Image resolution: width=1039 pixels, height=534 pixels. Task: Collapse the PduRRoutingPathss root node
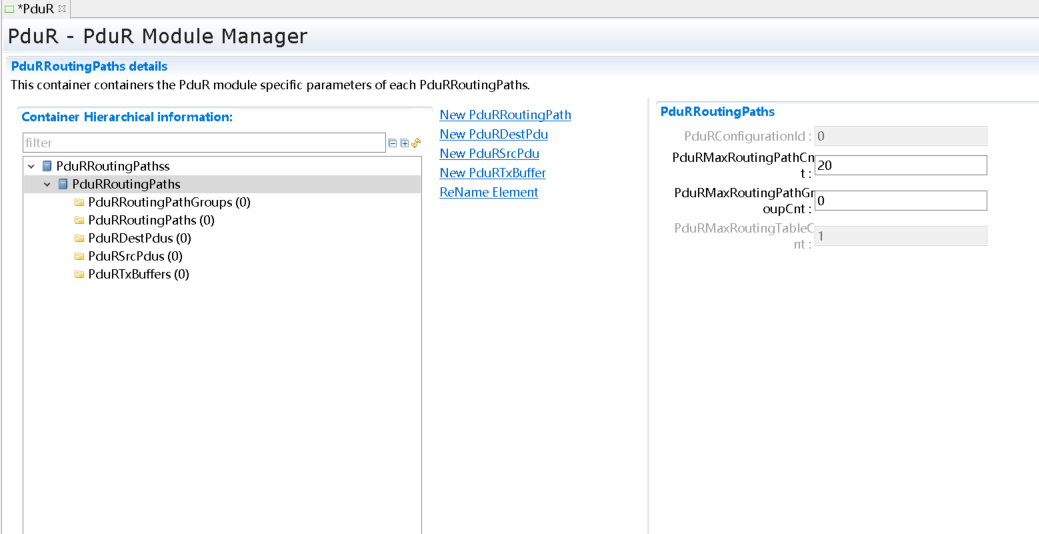(x=31, y=166)
